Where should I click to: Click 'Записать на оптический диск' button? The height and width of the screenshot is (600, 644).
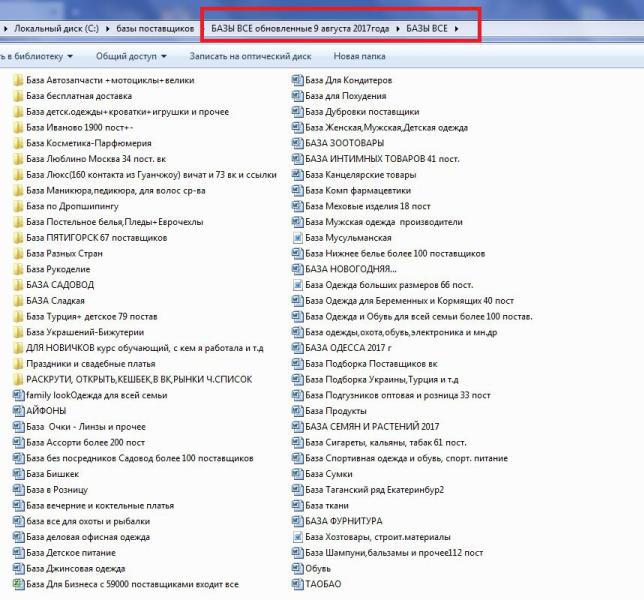click(250, 56)
